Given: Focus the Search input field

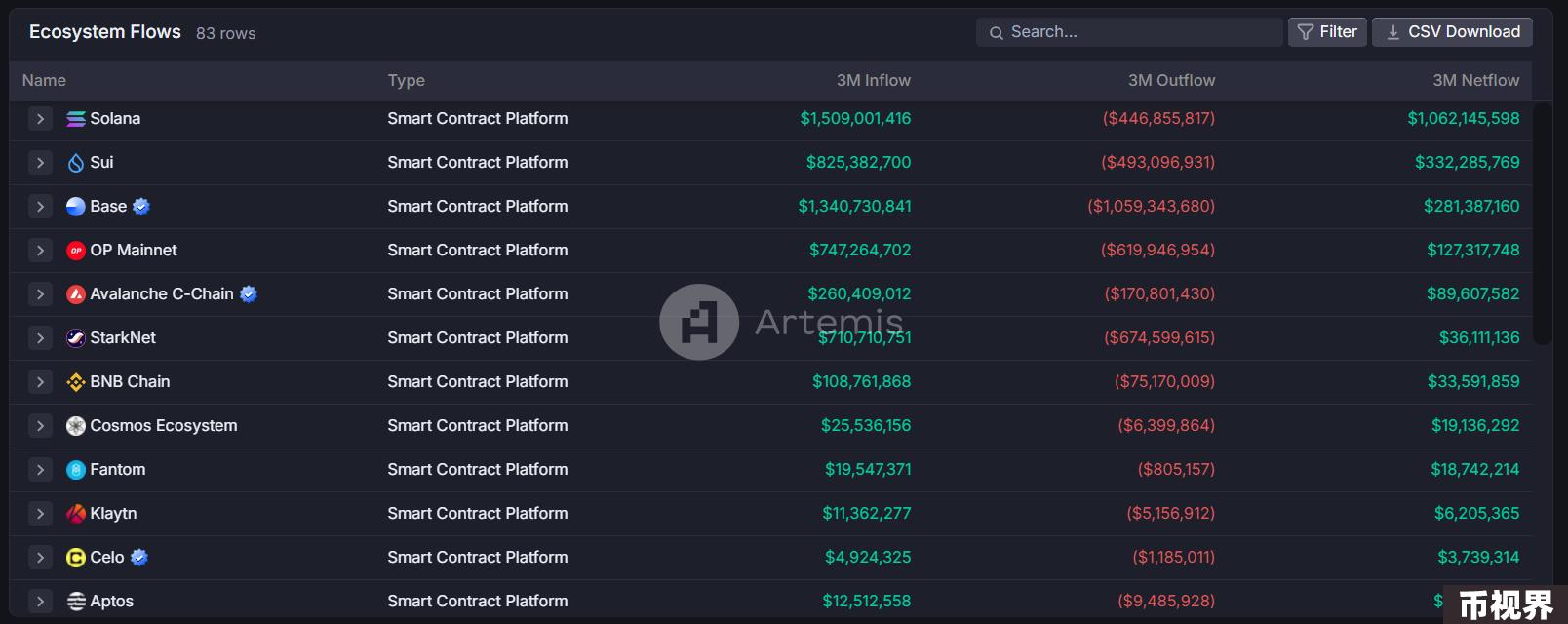Looking at the screenshot, I should [1129, 32].
